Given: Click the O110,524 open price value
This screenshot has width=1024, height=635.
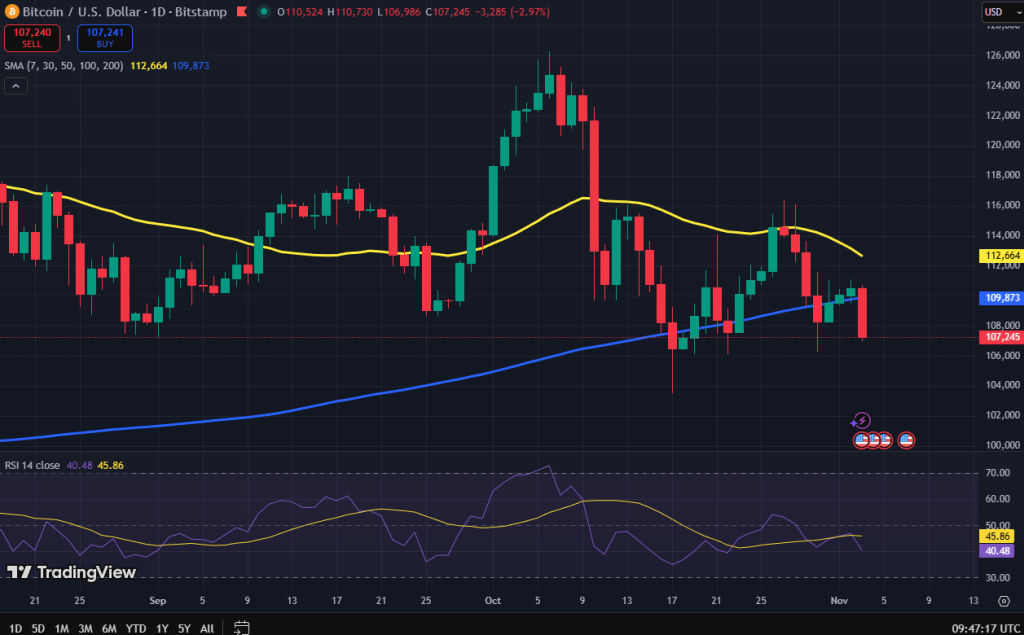Looking at the screenshot, I should 300,12.
